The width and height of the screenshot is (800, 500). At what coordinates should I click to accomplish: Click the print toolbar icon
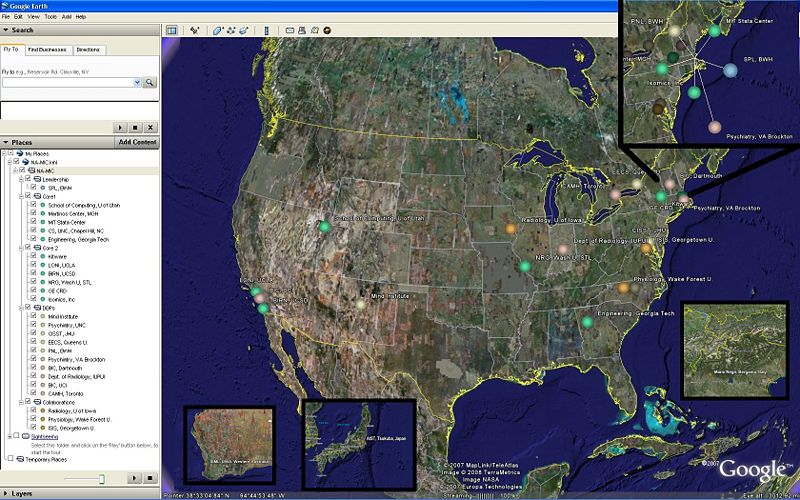(x=302, y=30)
